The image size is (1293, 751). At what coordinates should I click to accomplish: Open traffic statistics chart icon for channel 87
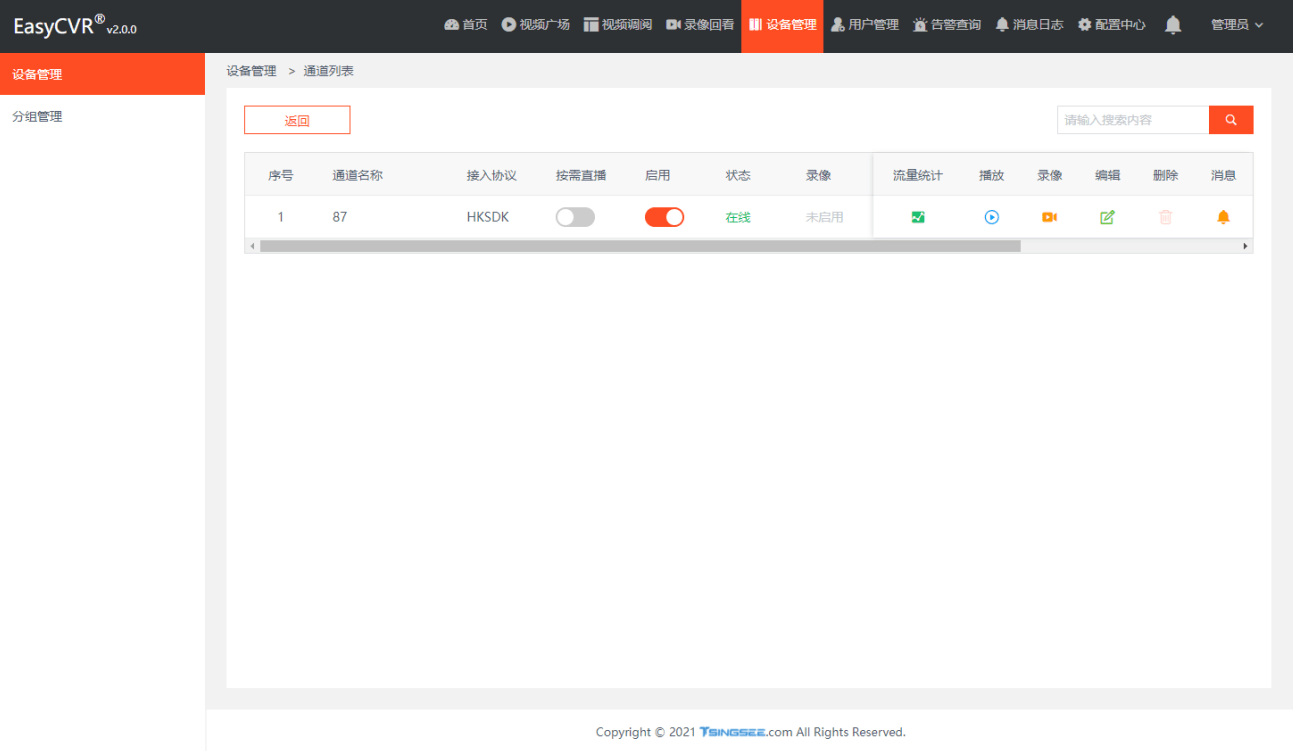[918, 217]
